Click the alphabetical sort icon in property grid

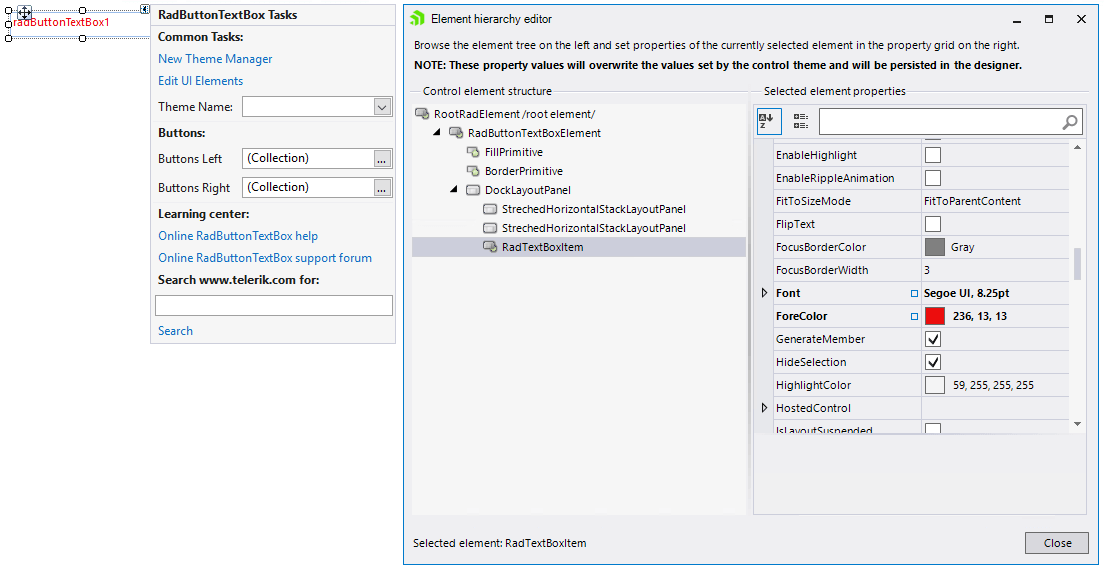(769, 121)
